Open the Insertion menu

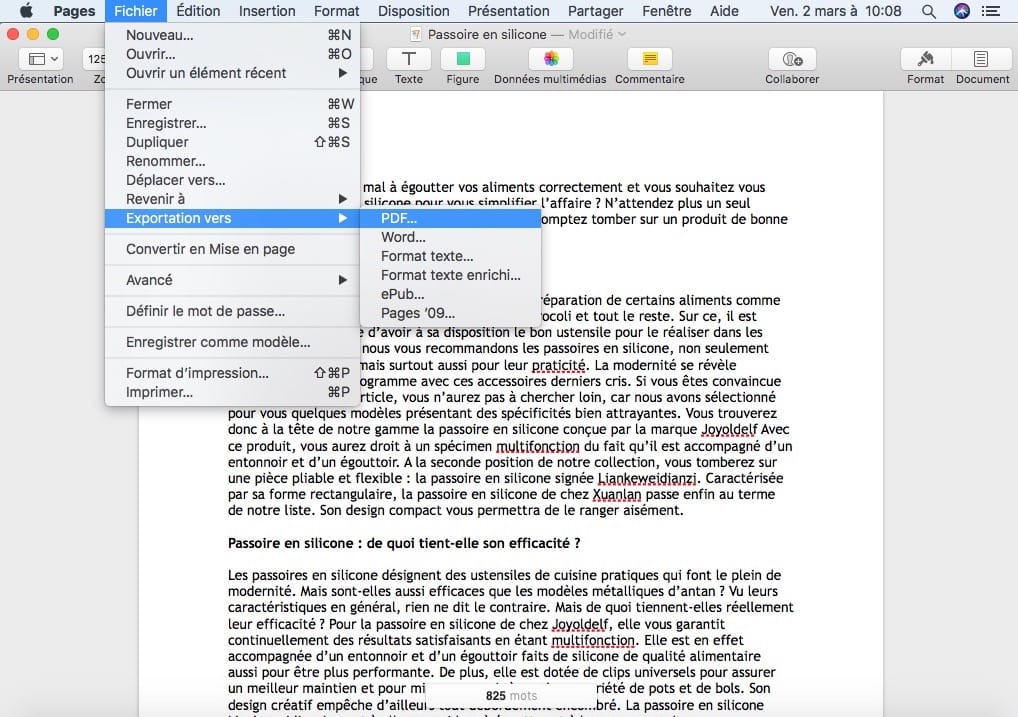point(267,11)
